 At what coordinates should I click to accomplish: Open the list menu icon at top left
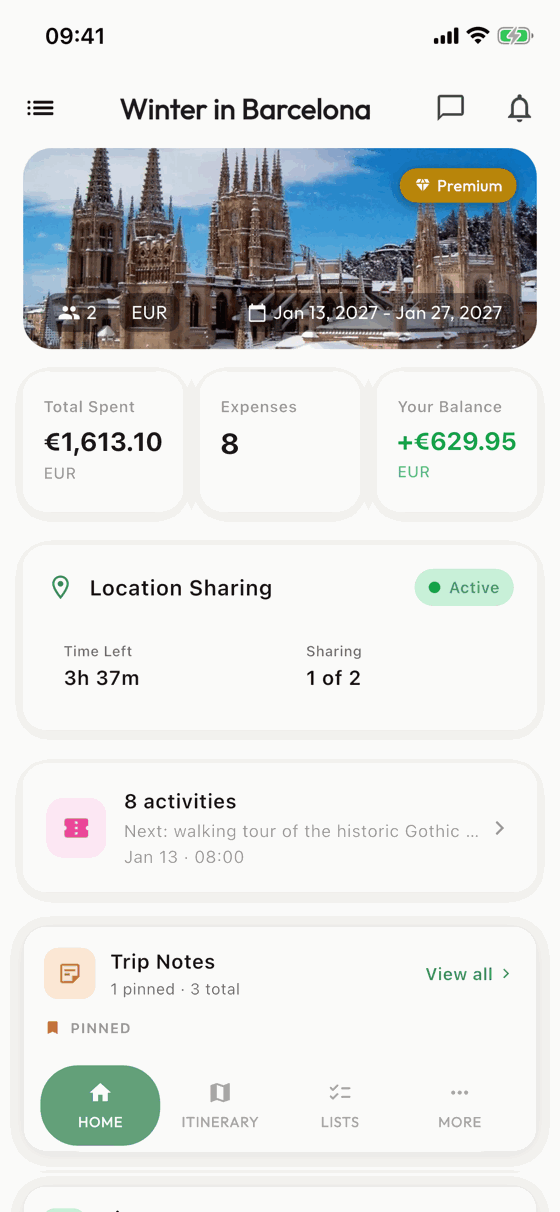coord(40,108)
